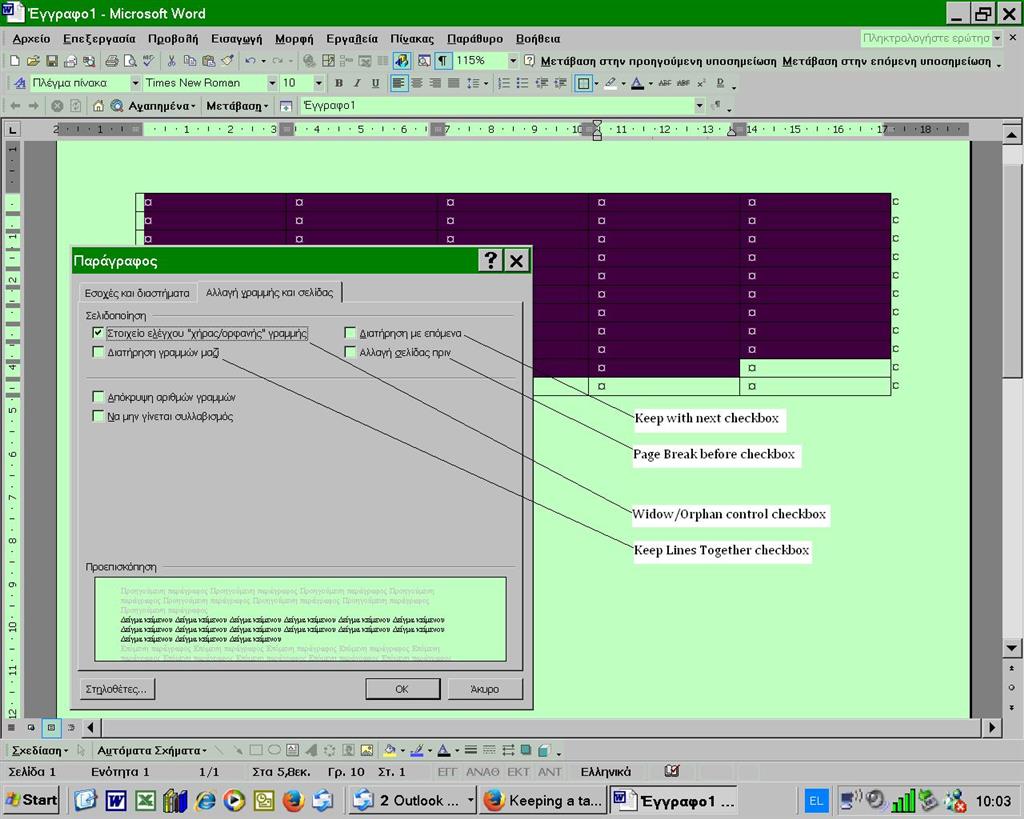Click the Insert Table icon
Viewport: 1024px width, 819px height.
pos(330,60)
